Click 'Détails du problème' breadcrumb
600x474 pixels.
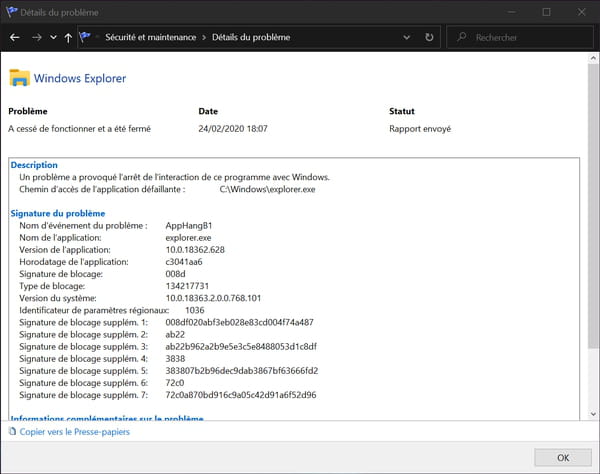[x=251, y=37]
